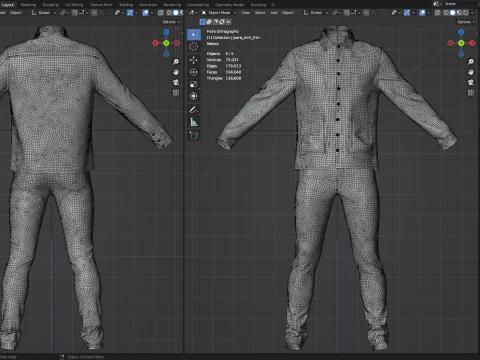
Task: Switch to the Shading workspace tab
Action: coord(126,5)
